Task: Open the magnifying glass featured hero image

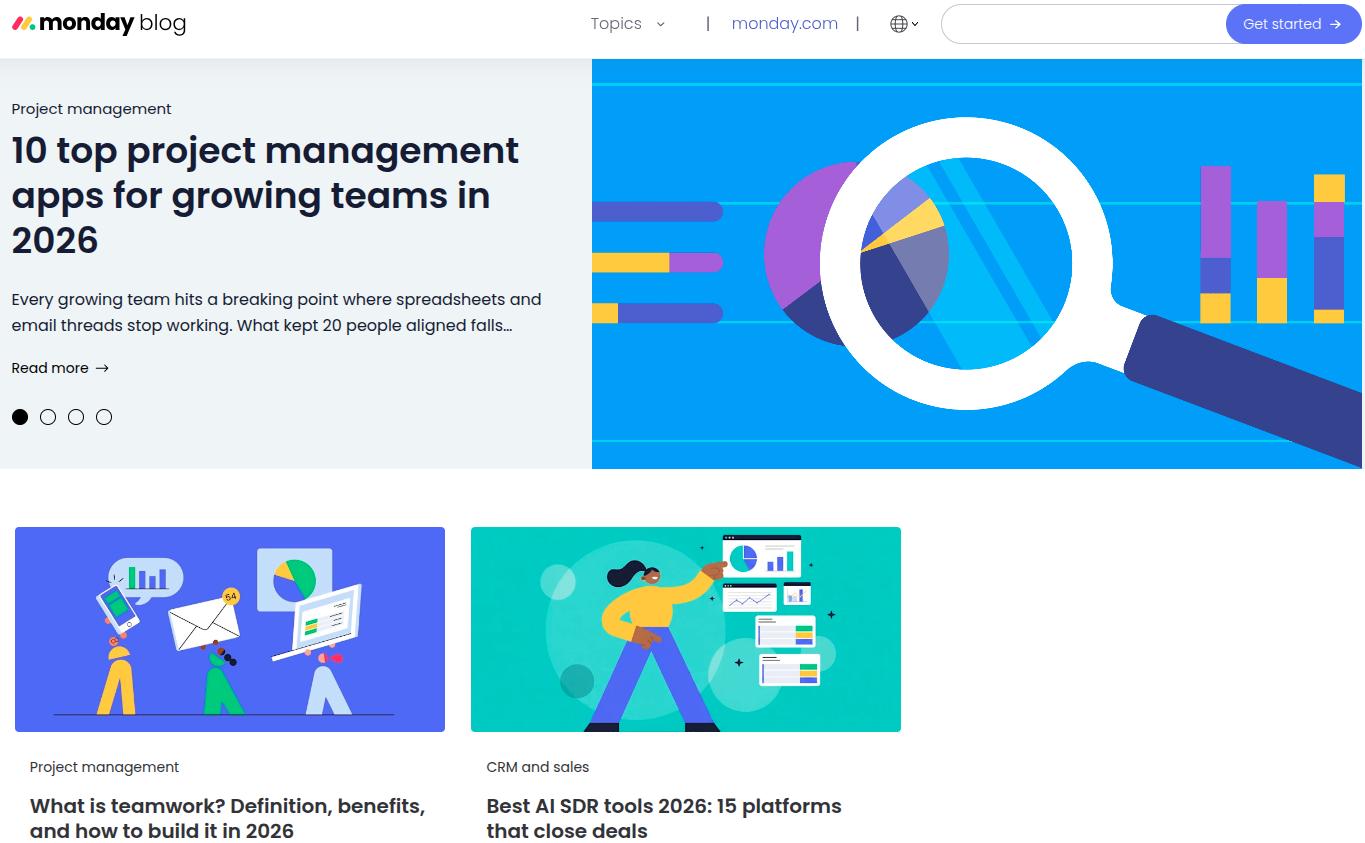Action: 977,264
